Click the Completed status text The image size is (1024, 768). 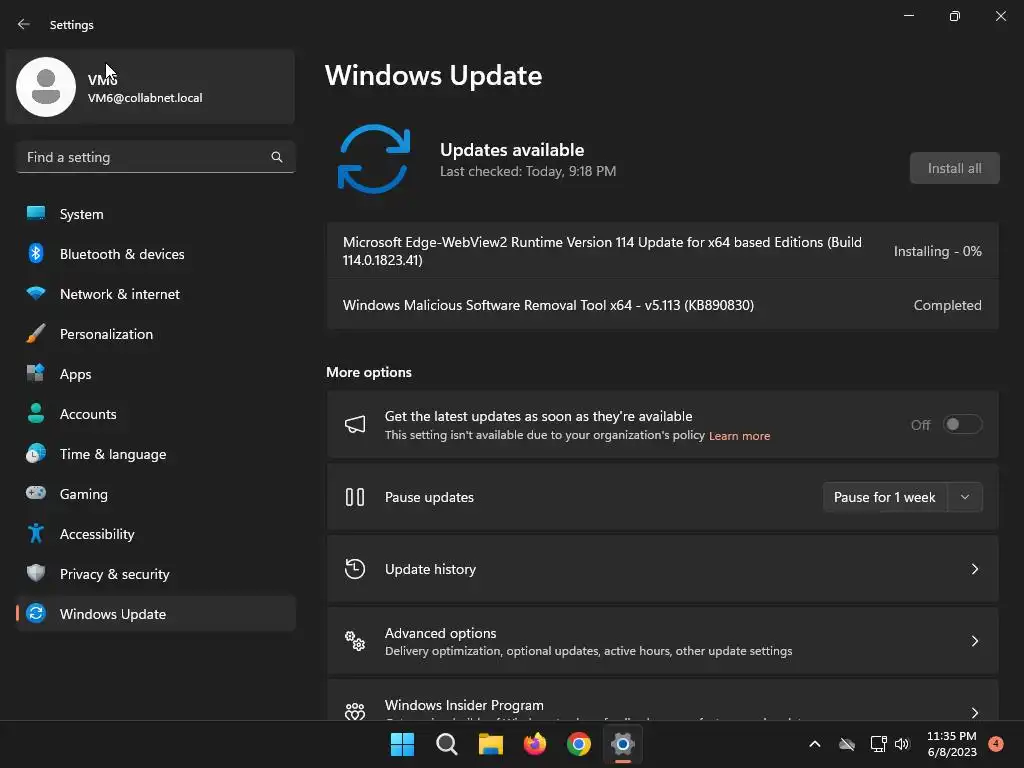[x=947, y=306]
